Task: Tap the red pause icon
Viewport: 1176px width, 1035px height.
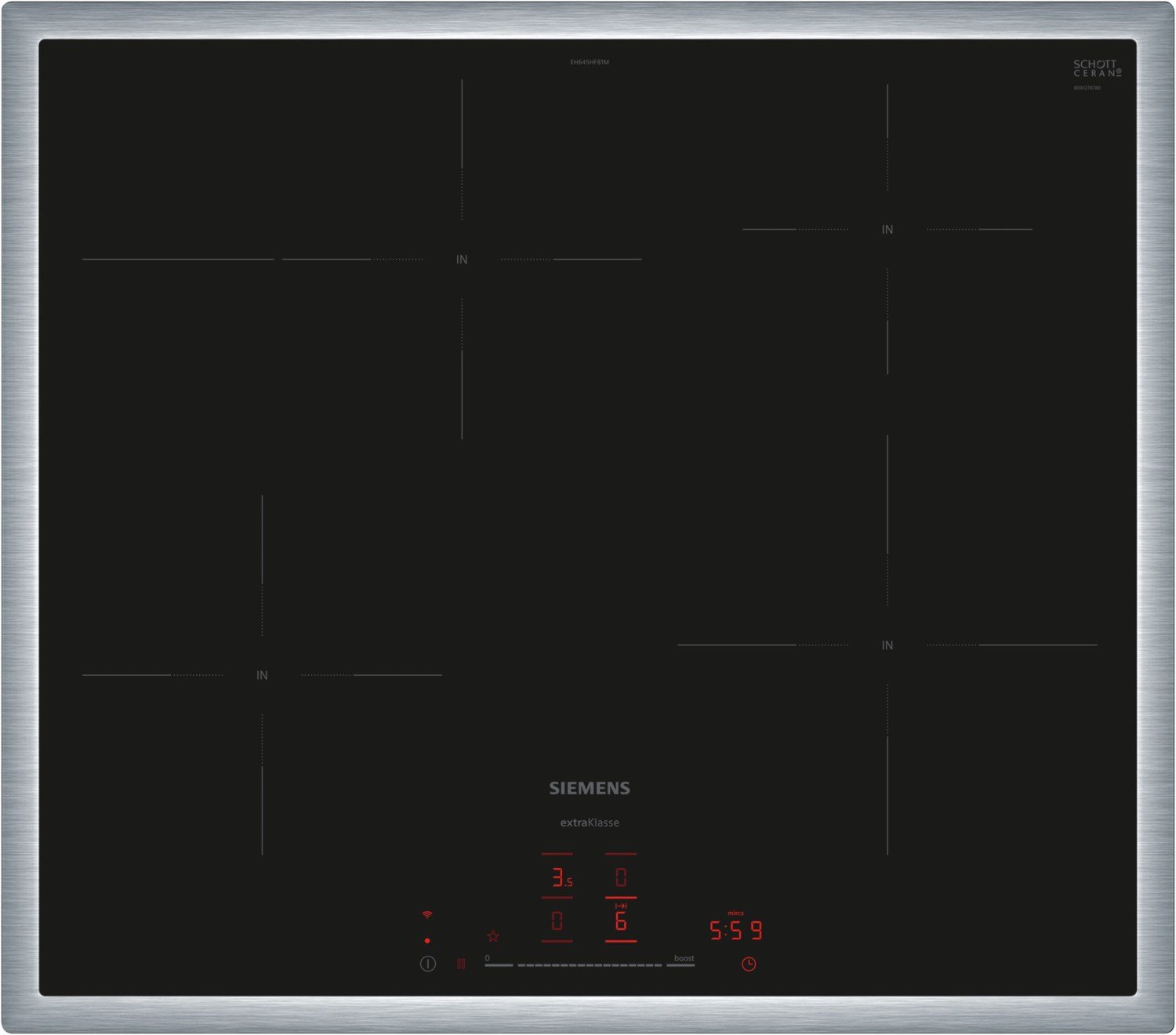Action: coord(461,964)
